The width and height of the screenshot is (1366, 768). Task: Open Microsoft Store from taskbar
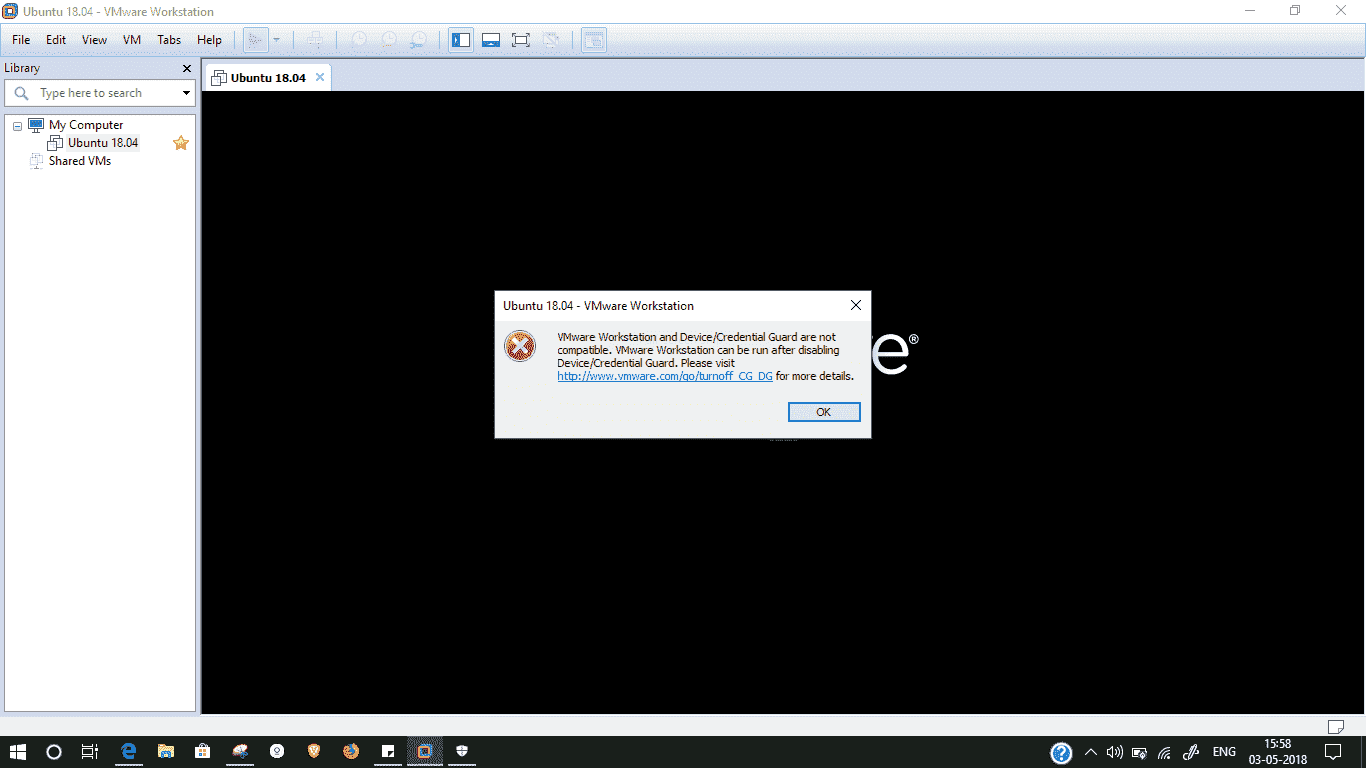pyautogui.click(x=203, y=751)
